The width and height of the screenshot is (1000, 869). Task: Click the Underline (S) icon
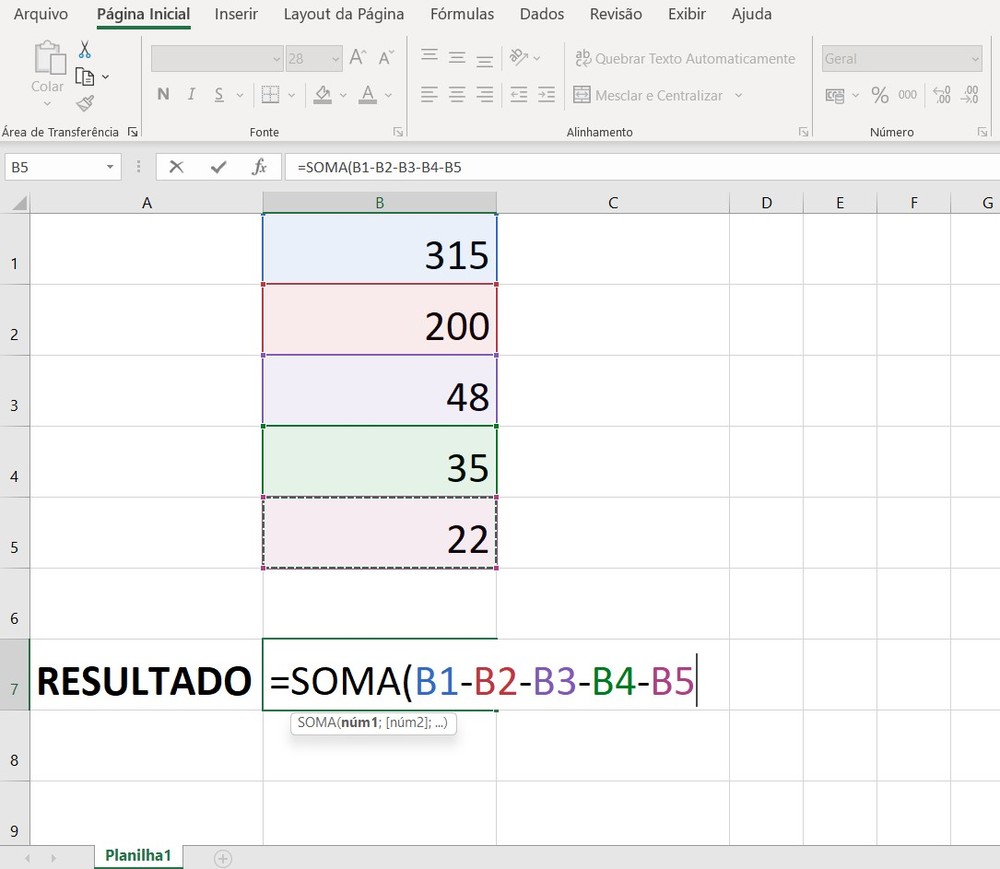pos(219,94)
